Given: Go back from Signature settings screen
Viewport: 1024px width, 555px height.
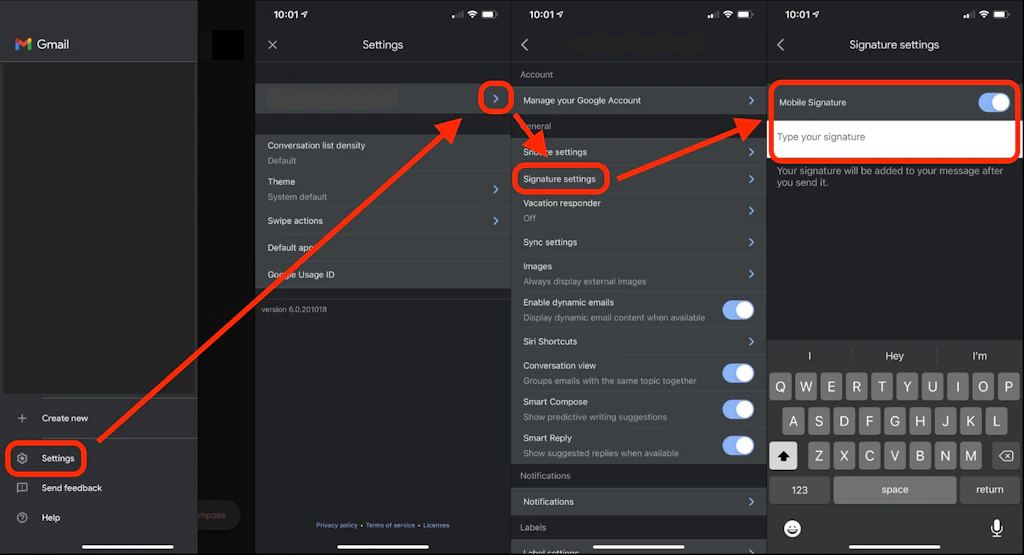Looking at the screenshot, I should 780,44.
